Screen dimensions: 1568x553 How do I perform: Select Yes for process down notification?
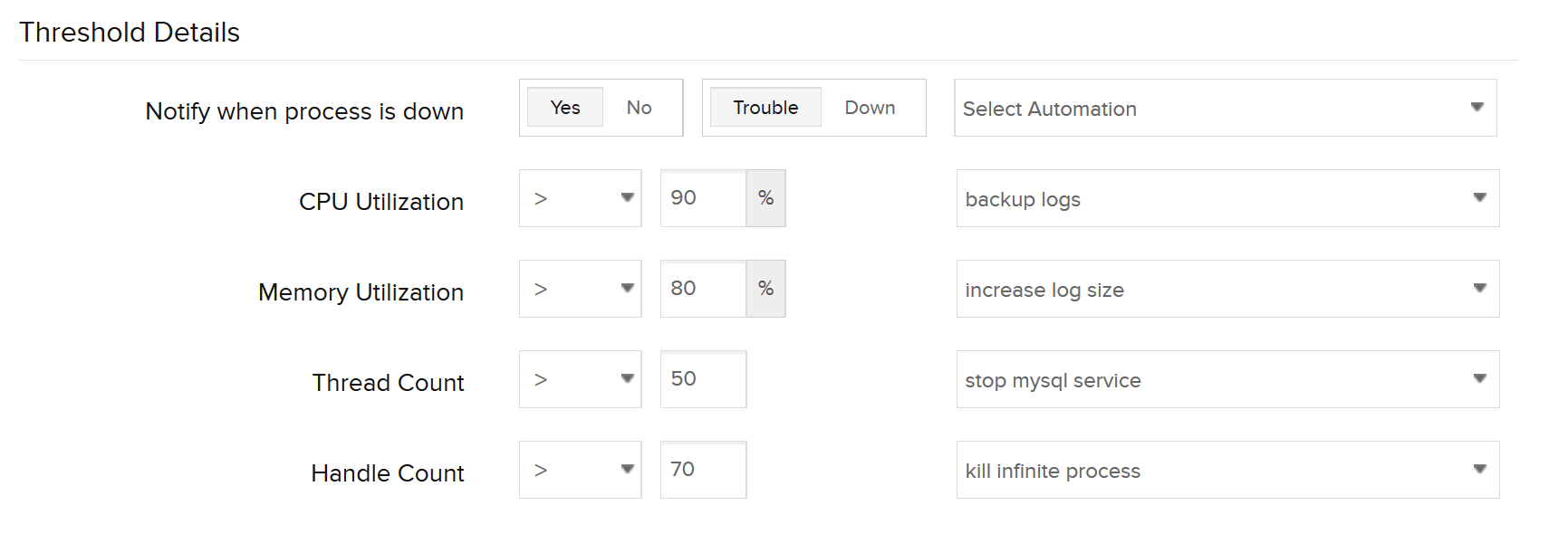coord(565,108)
